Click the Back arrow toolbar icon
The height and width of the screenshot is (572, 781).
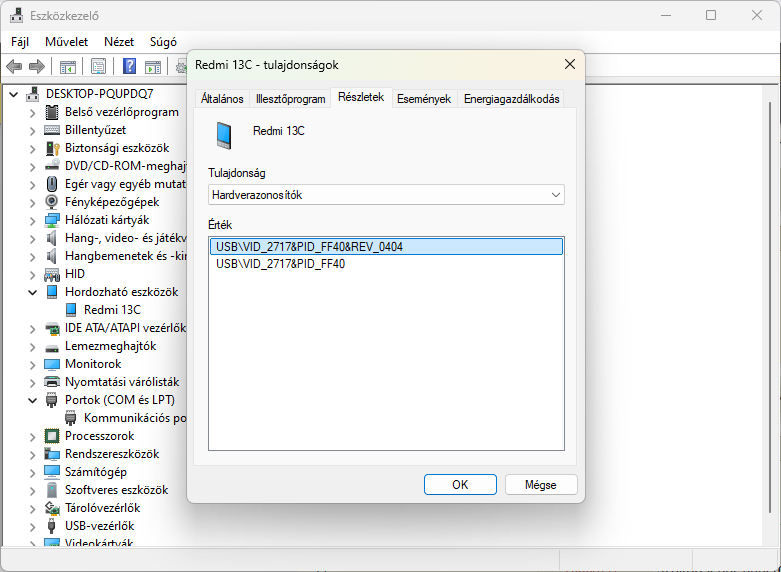point(14,66)
